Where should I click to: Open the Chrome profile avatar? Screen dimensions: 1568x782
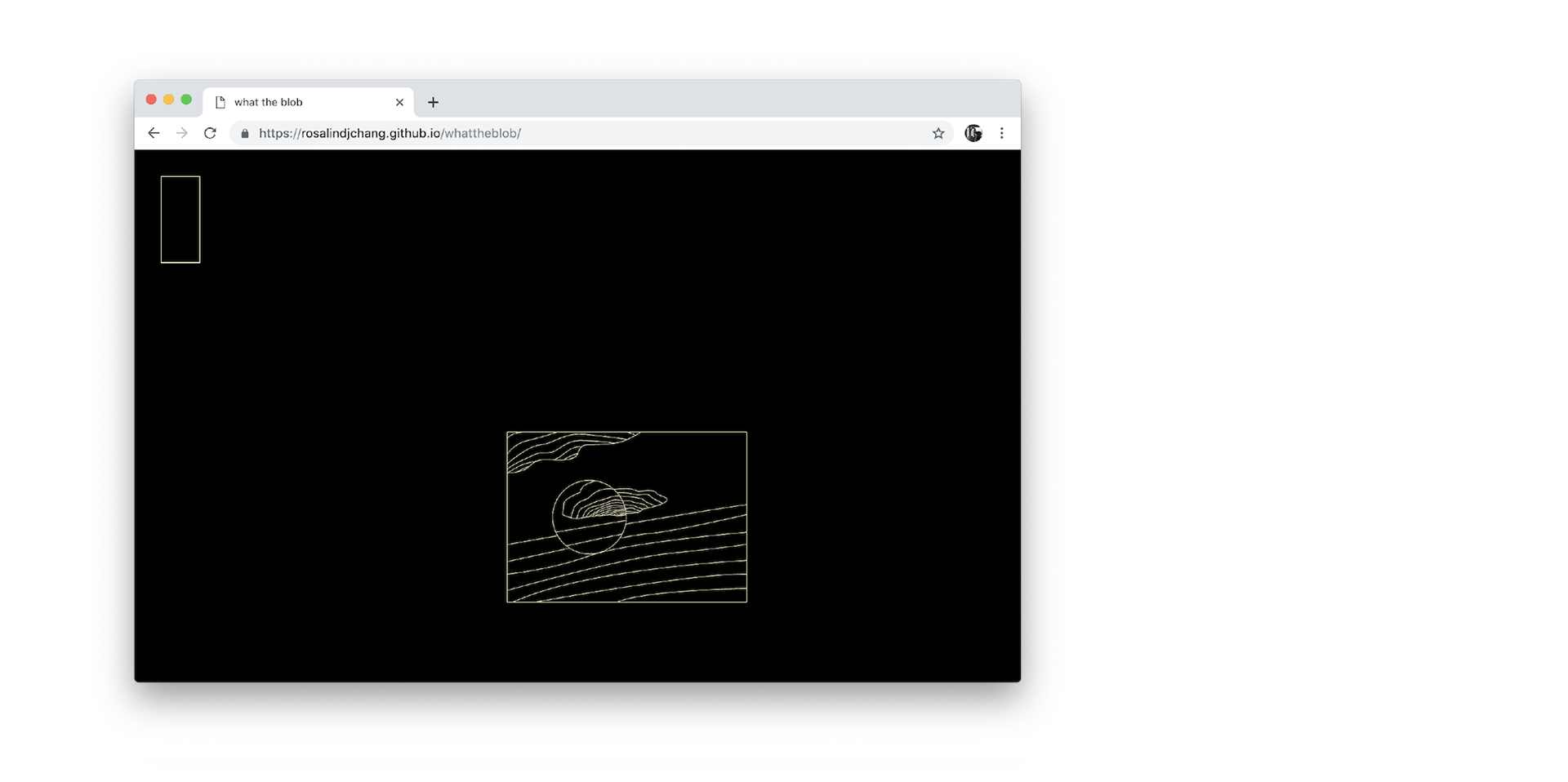(x=973, y=133)
